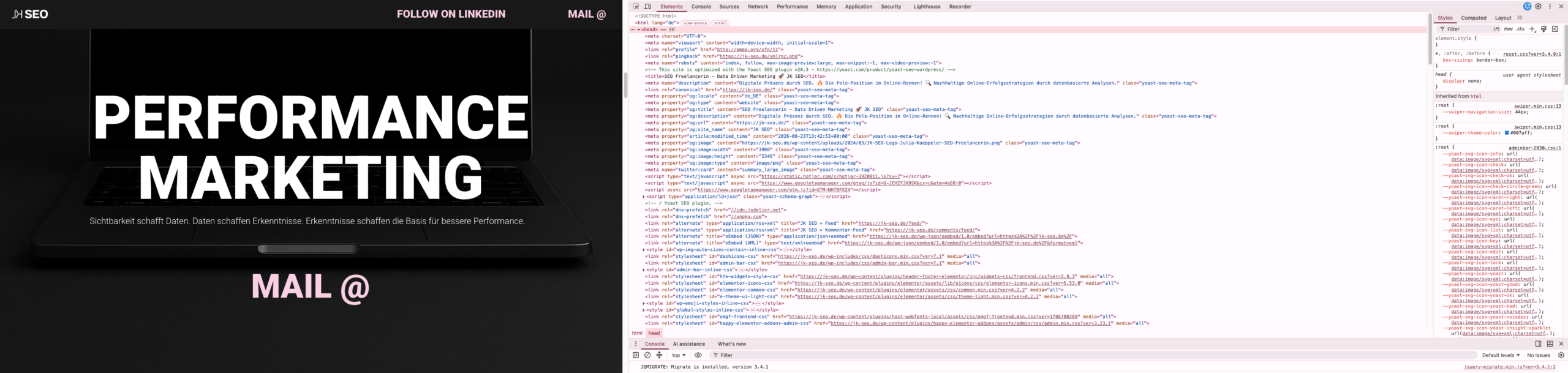Activate the inspect element picker icon
The height and width of the screenshot is (373, 1568).
(x=636, y=7)
